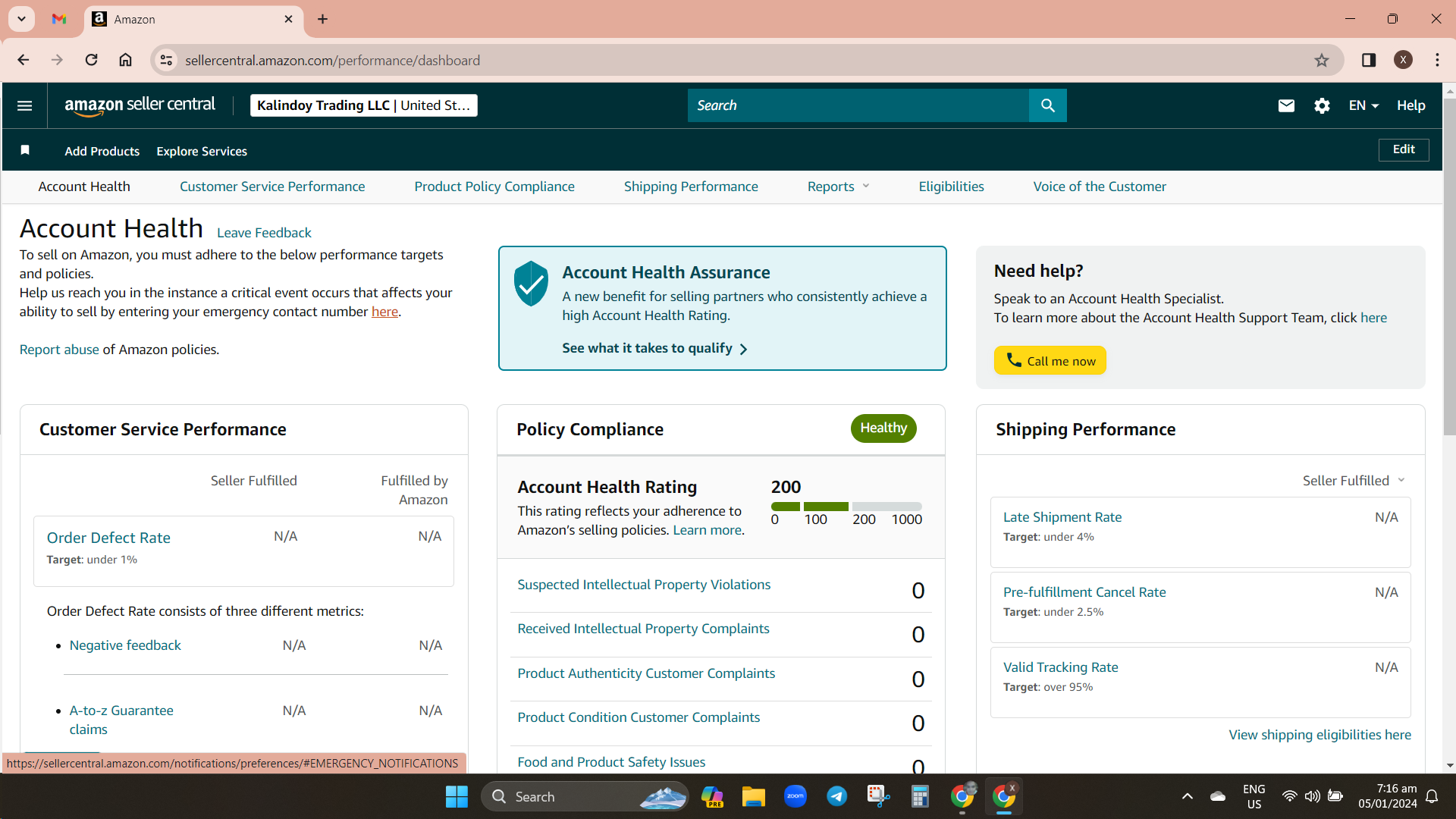This screenshot has width=1456, height=819.
Task: Click the Call me now button
Action: coord(1050,360)
